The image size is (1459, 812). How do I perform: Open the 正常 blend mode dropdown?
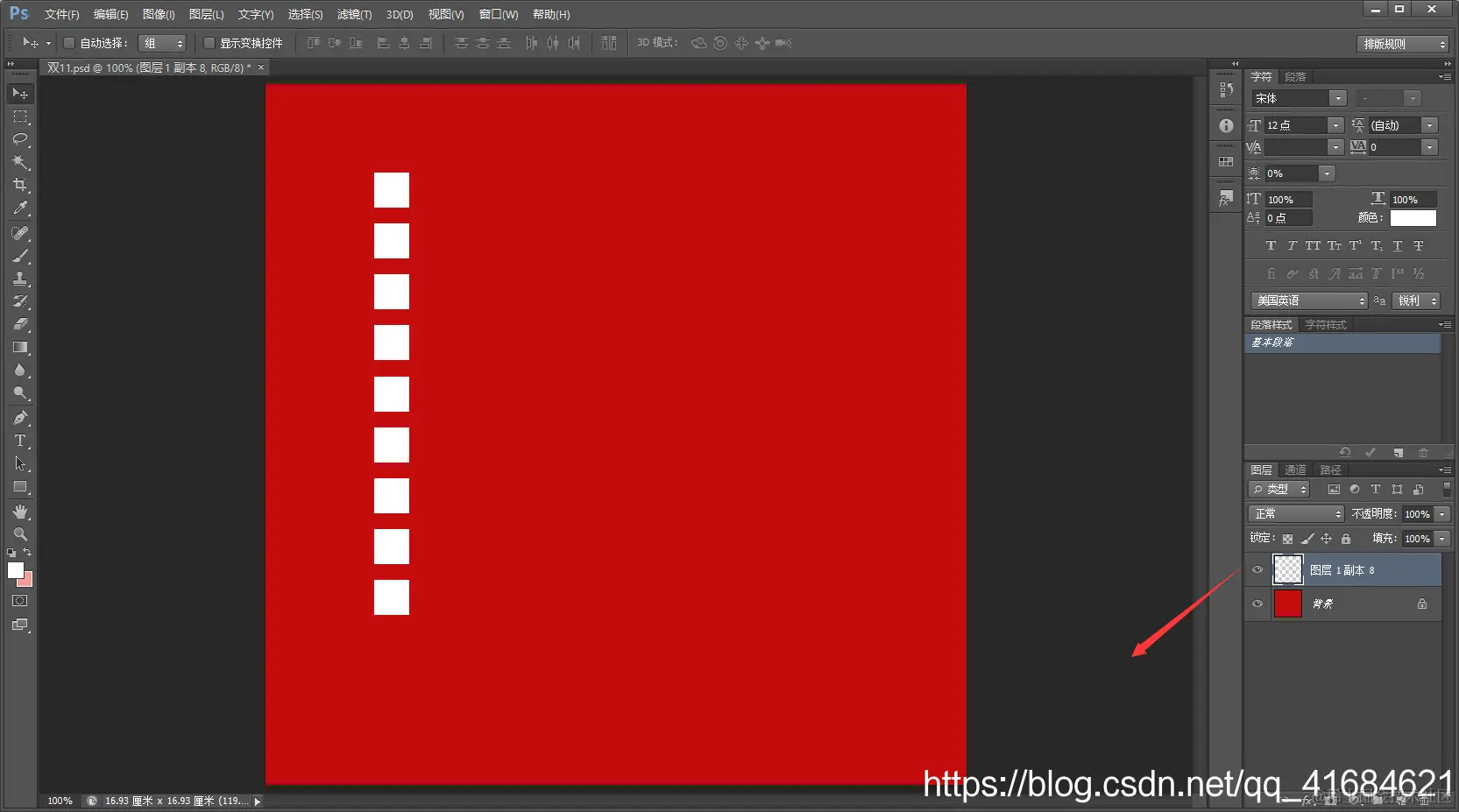coord(1296,514)
